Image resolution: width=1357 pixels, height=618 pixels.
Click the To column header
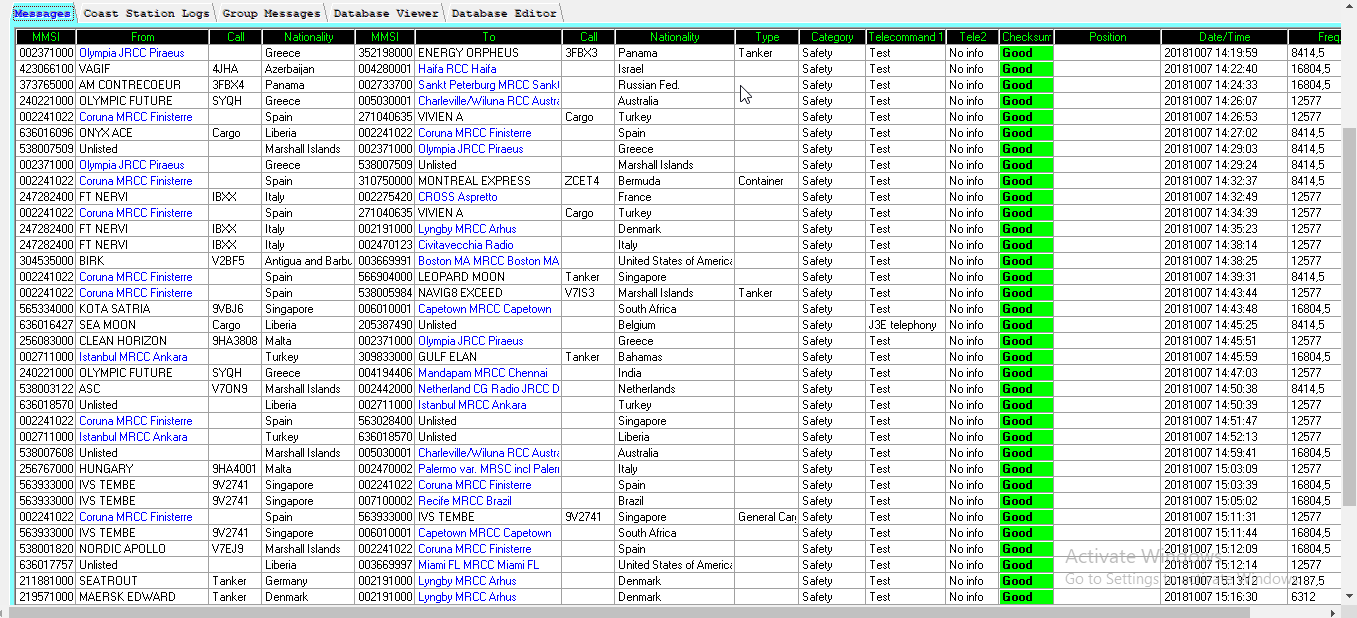488,37
